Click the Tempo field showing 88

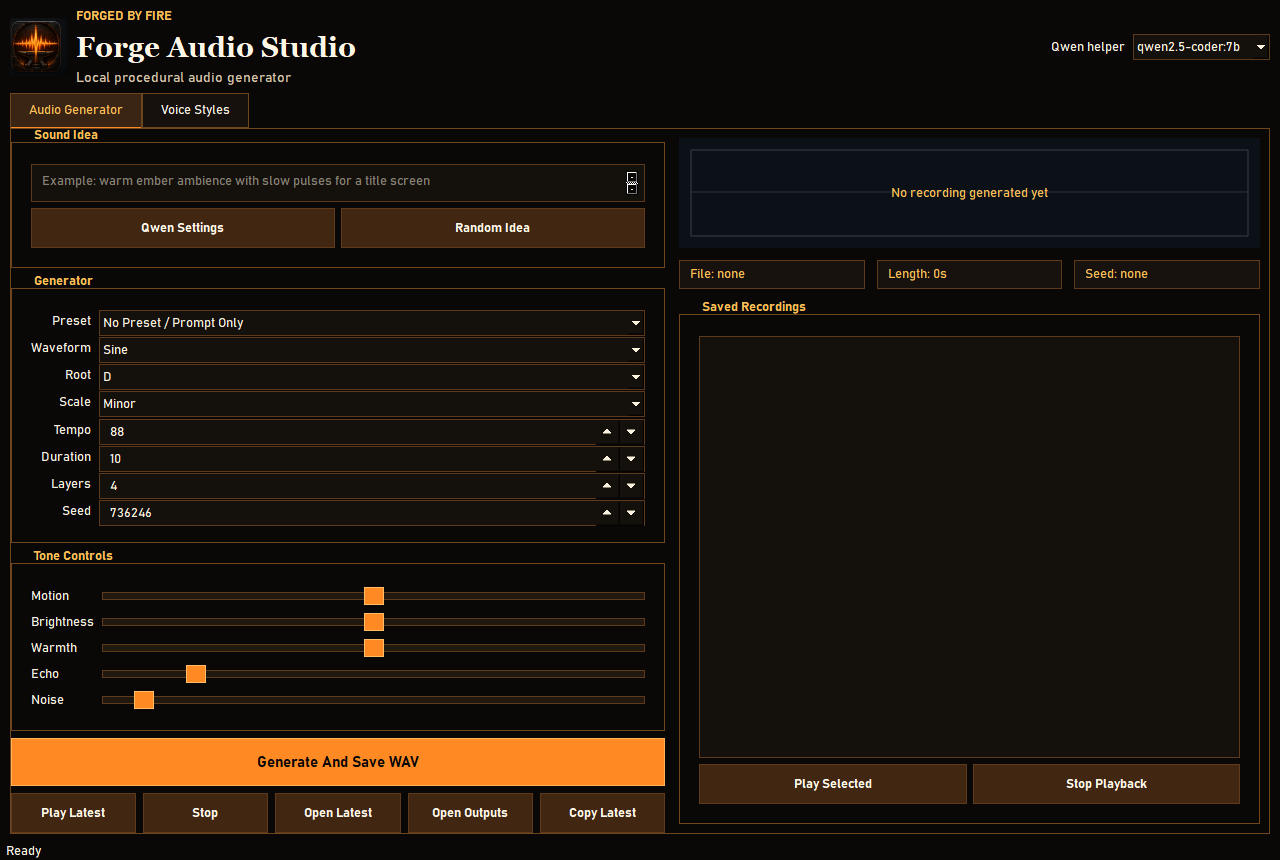(347, 432)
